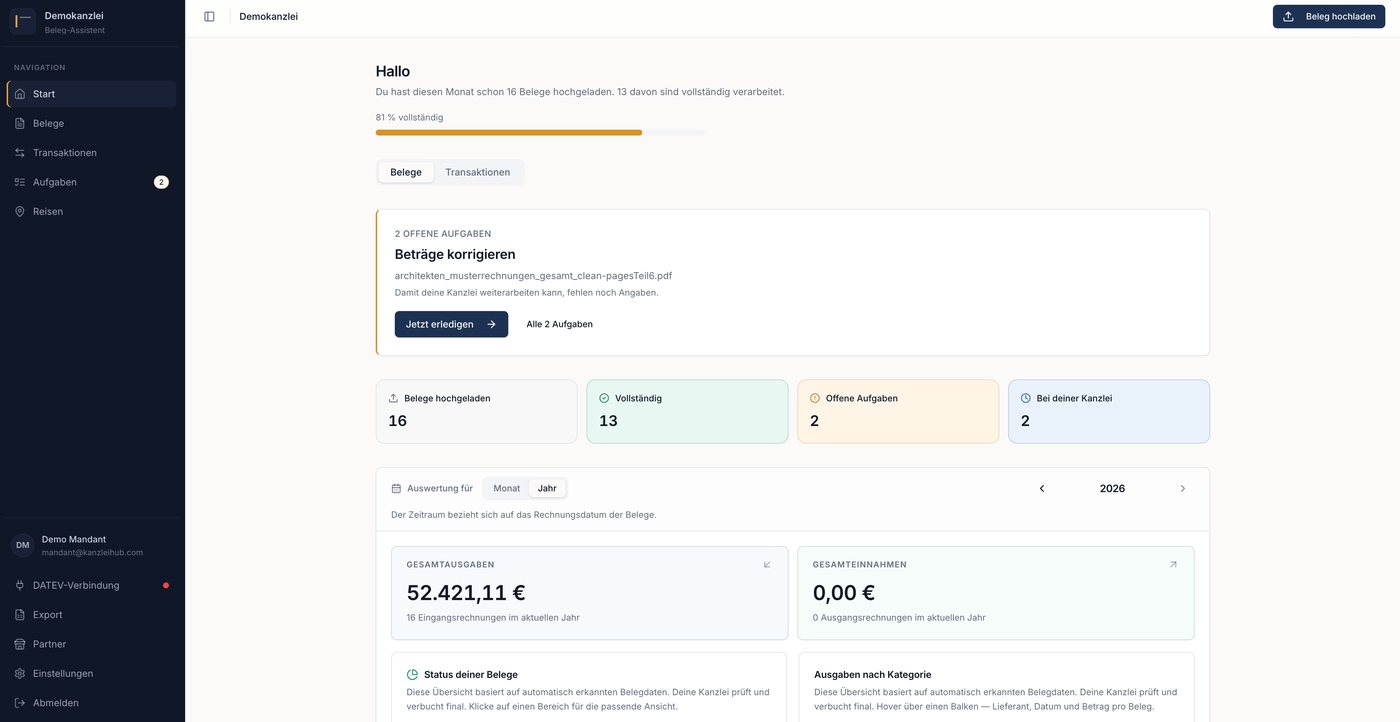Viewport: 1400px width, 722px height.
Task: Click the Demokanzlei breadcrumb in header
Action: coord(268,16)
